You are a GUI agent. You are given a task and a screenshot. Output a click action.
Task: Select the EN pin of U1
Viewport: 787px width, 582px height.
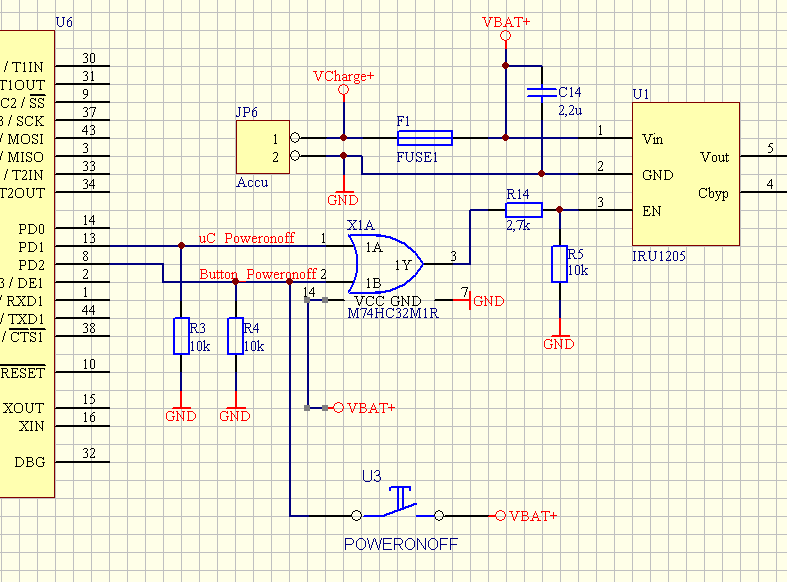point(652,211)
